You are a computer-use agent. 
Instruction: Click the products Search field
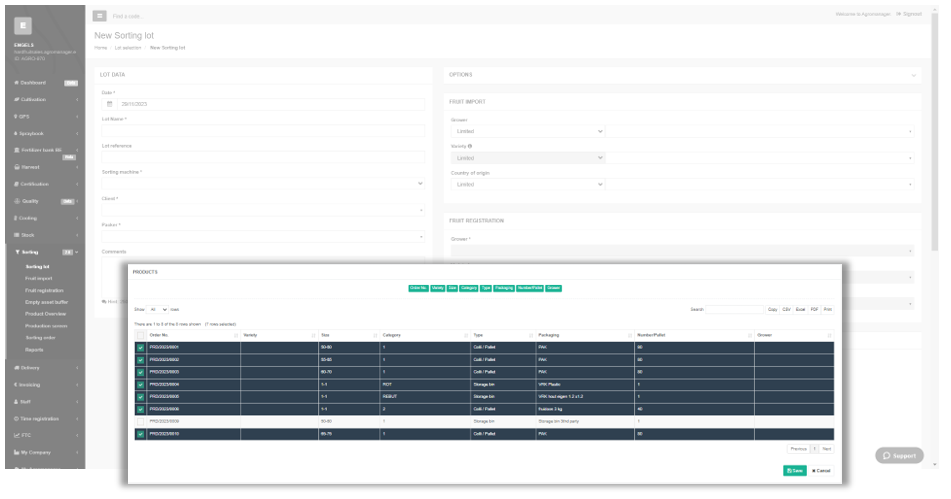734,309
